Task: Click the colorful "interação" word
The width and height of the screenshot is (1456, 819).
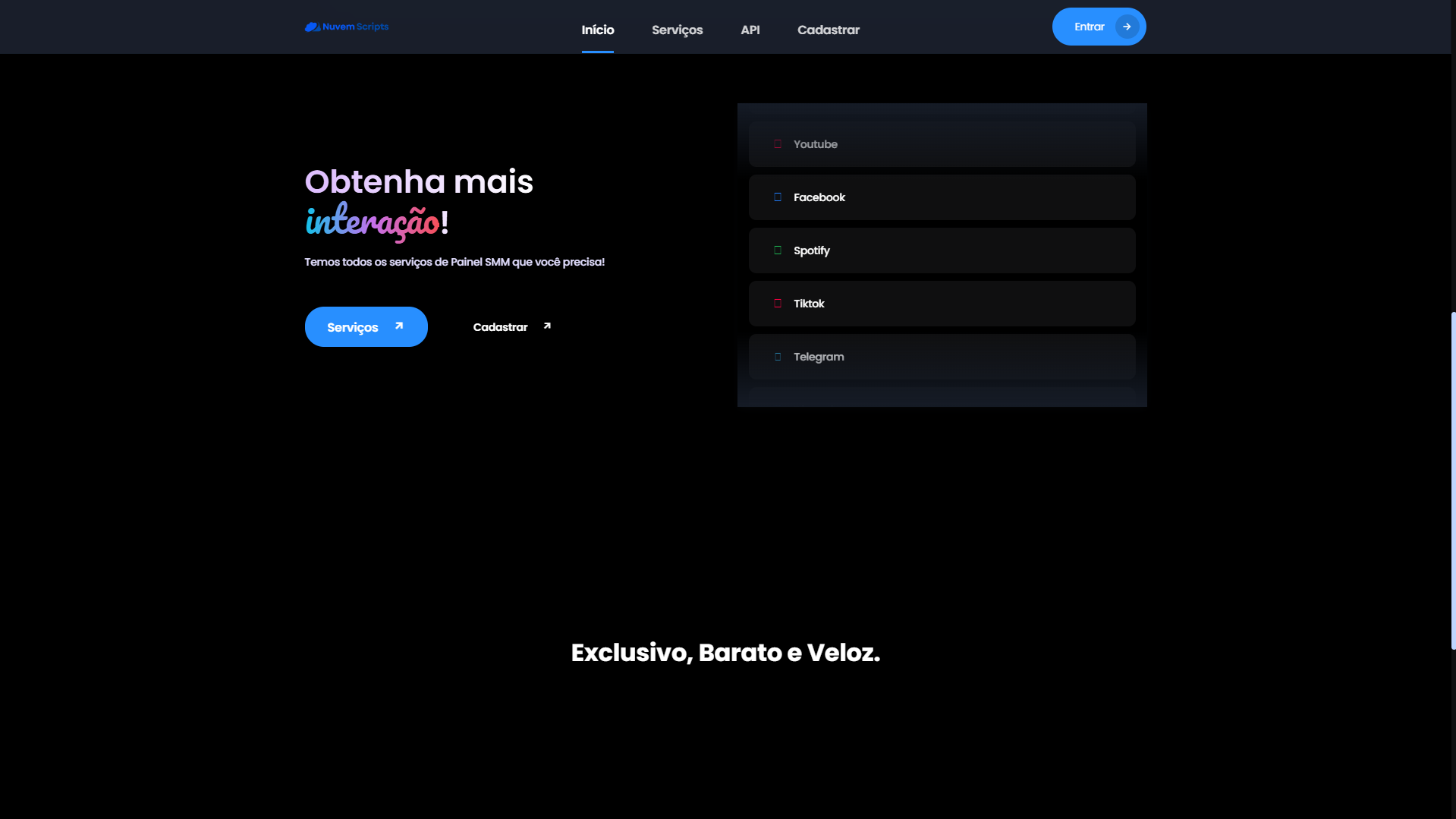Action: [372, 222]
